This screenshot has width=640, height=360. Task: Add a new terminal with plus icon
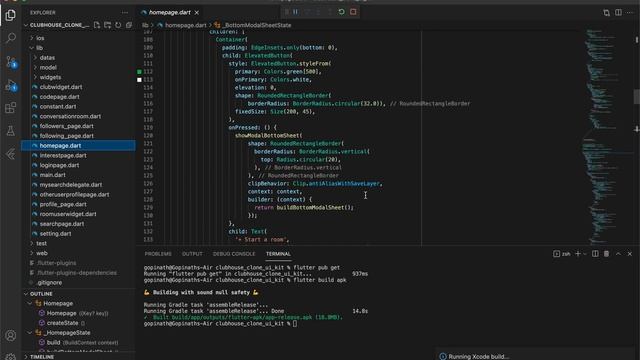578,254
